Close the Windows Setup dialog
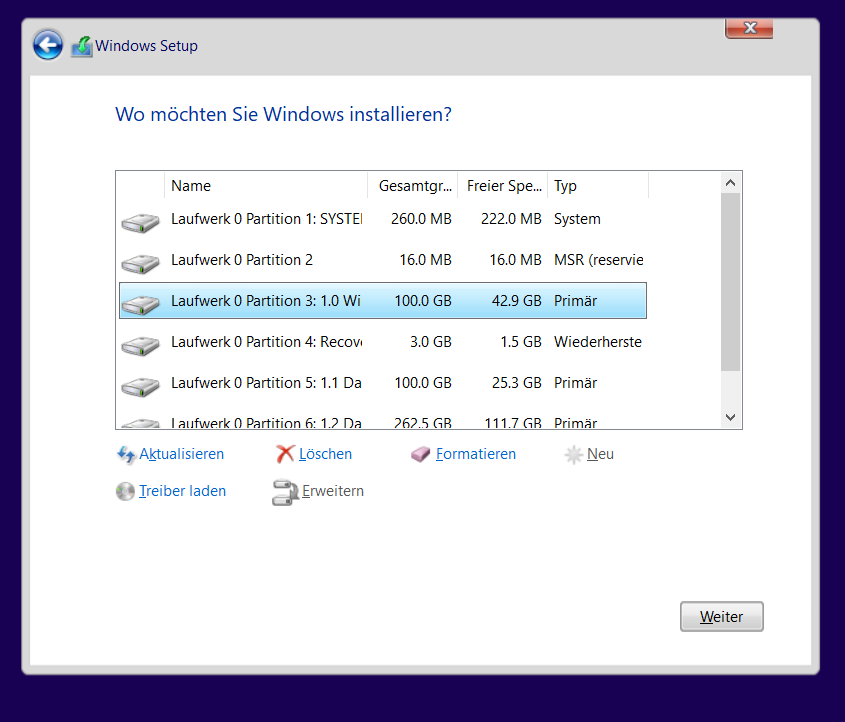845x722 pixels. (x=749, y=29)
